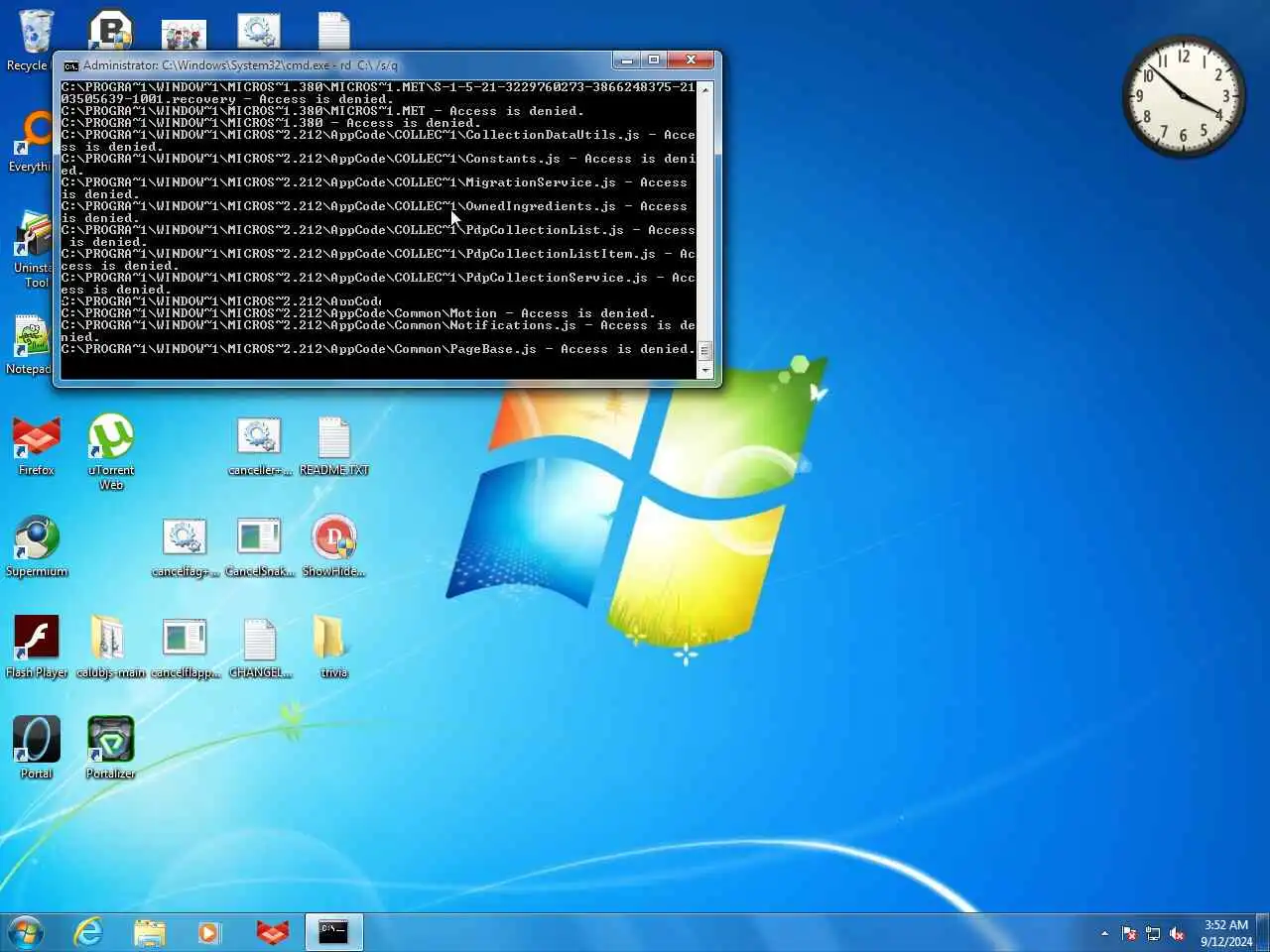
Task: Open the cmd window system menu icon
Action: [70, 65]
